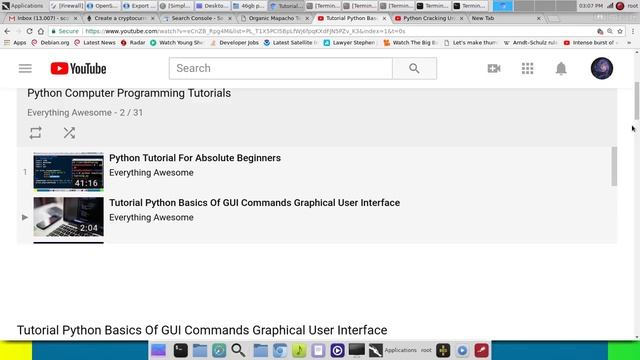Click the playlist panel scrollbar
The height and width of the screenshot is (360, 640).
[614, 167]
